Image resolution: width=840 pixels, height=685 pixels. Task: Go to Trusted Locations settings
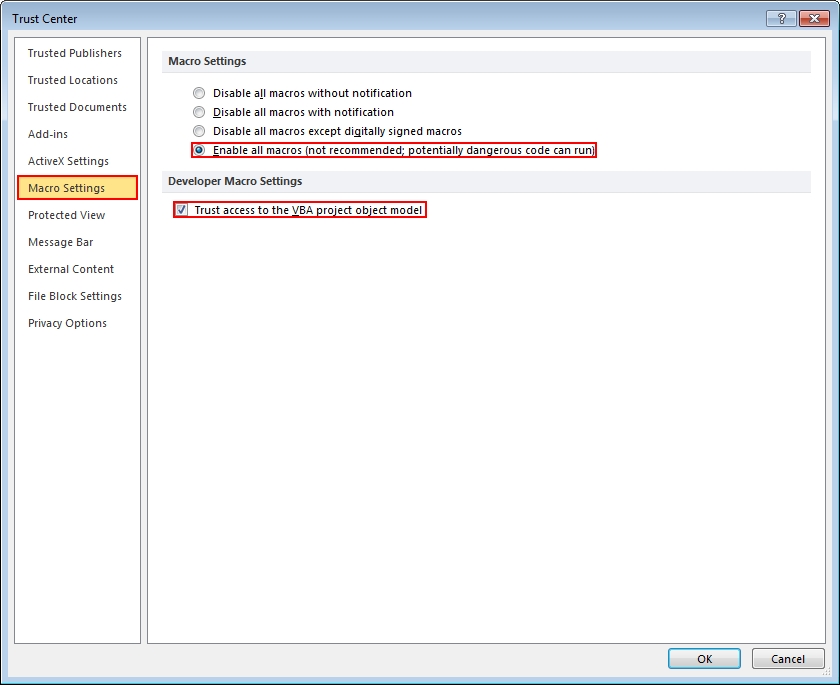click(x=73, y=80)
